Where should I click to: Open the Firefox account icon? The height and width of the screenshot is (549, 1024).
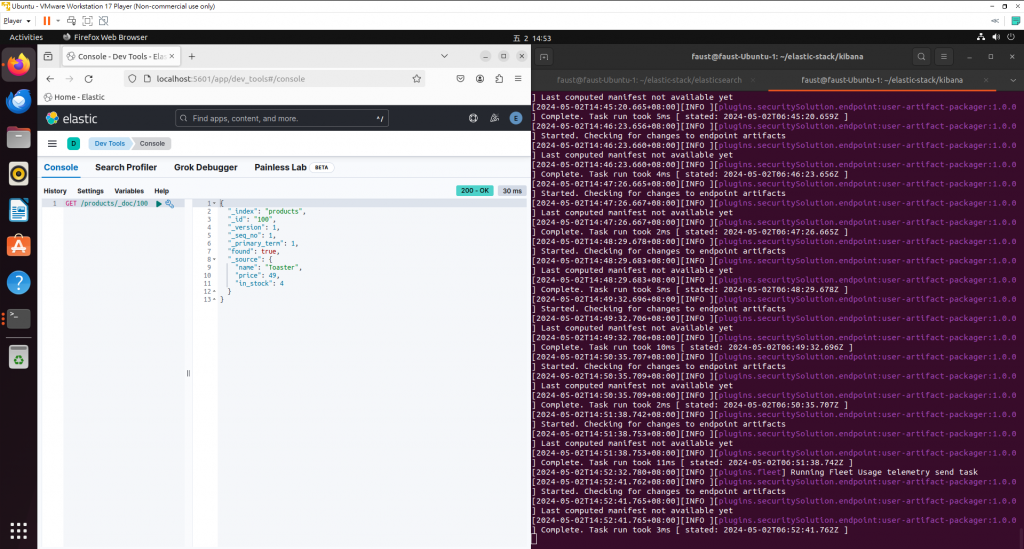(x=480, y=79)
